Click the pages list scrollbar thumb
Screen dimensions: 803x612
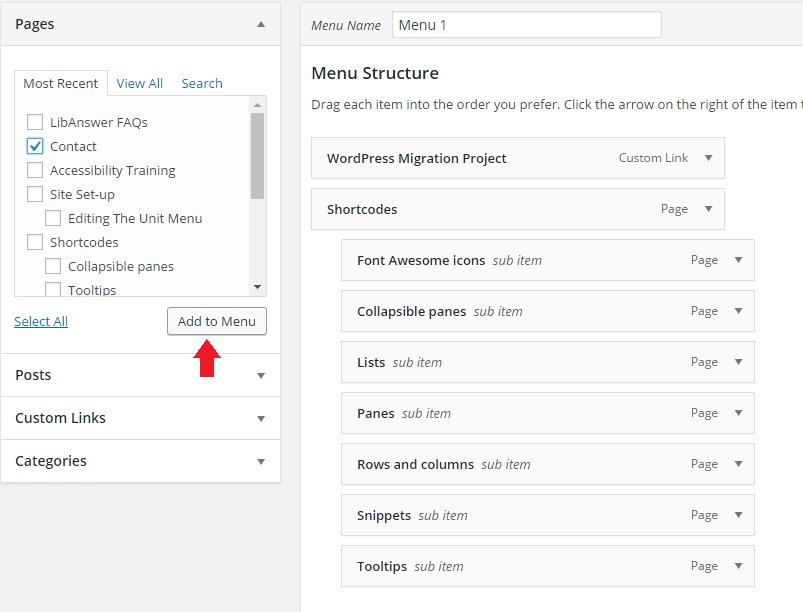(257, 155)
